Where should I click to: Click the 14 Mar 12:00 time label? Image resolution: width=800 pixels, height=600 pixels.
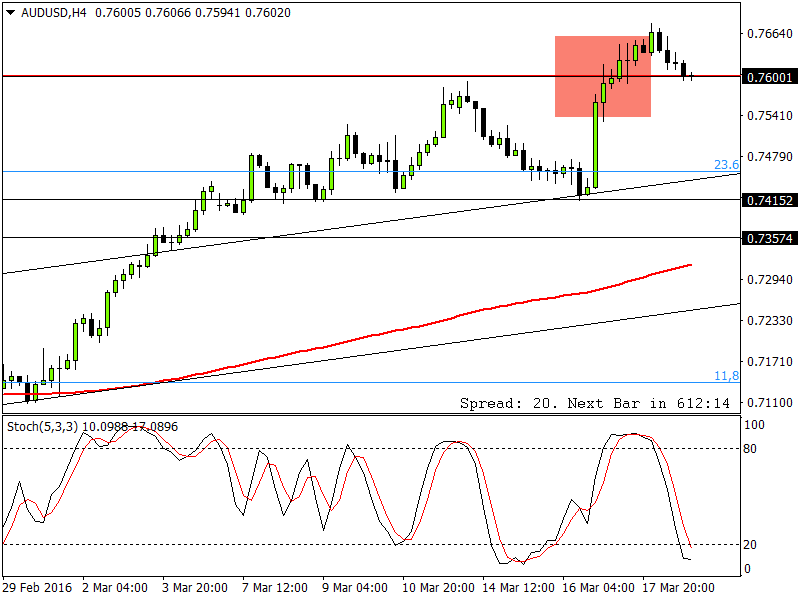[x=518, y=588]
